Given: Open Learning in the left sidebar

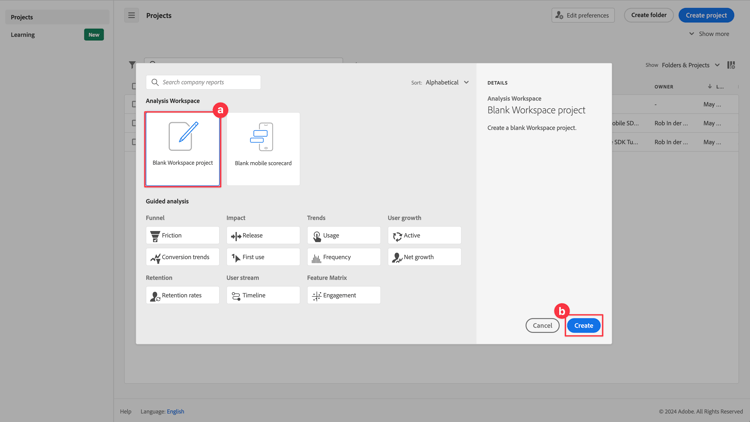Looking at the screenshot, I should 23,35.
